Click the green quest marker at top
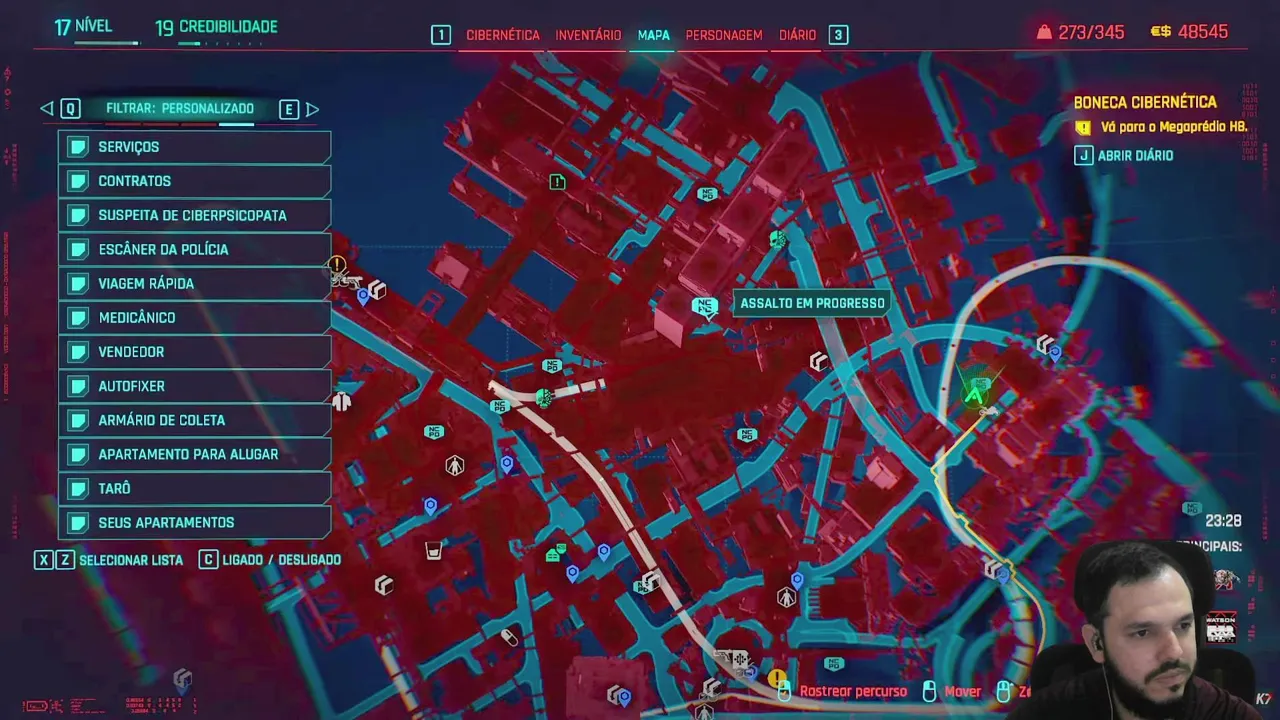The image size is (1280, 720). click(557, 181)
